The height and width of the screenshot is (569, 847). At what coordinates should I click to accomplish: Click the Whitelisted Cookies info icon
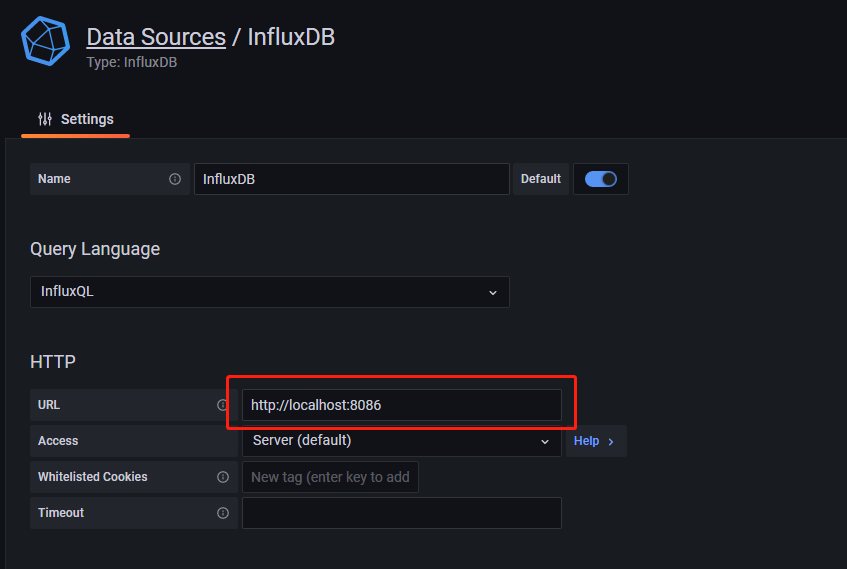pyautogui.click(x=223, y=477)
